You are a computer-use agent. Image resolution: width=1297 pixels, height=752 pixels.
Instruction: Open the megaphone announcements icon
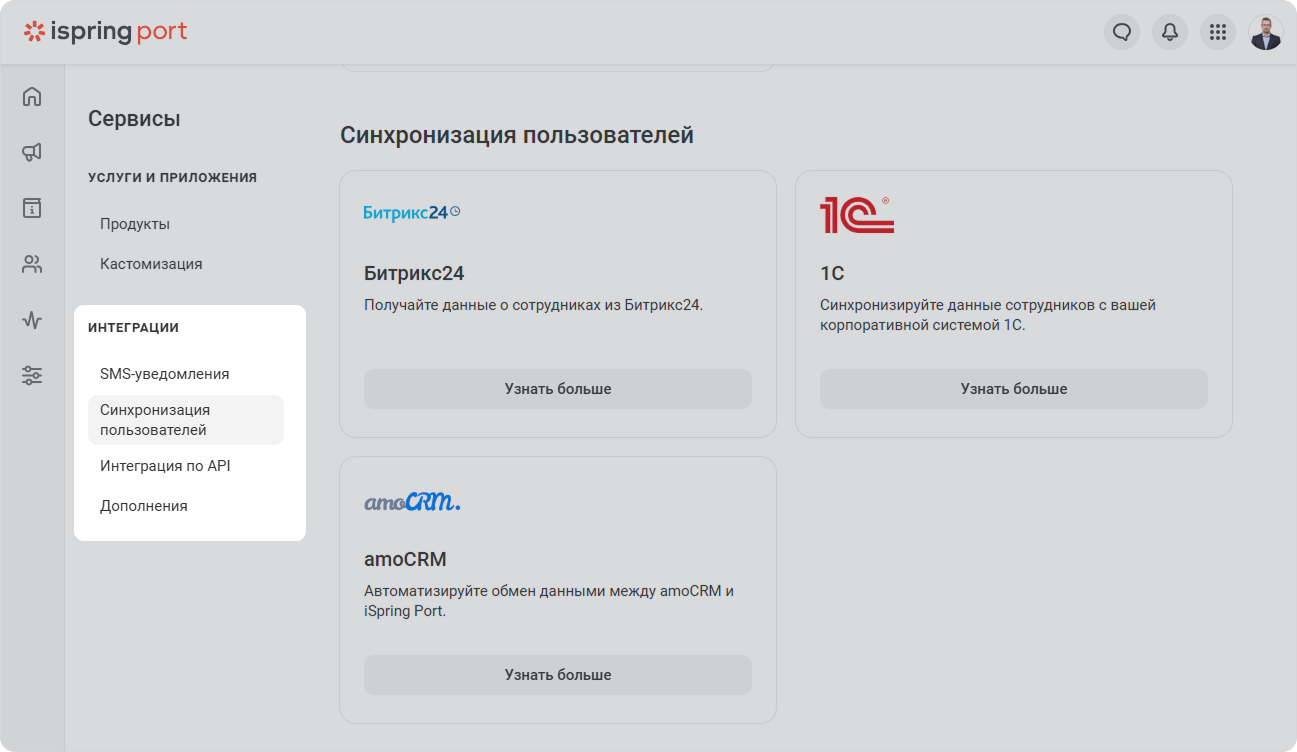pyautogui.click(x=32, y=152)
